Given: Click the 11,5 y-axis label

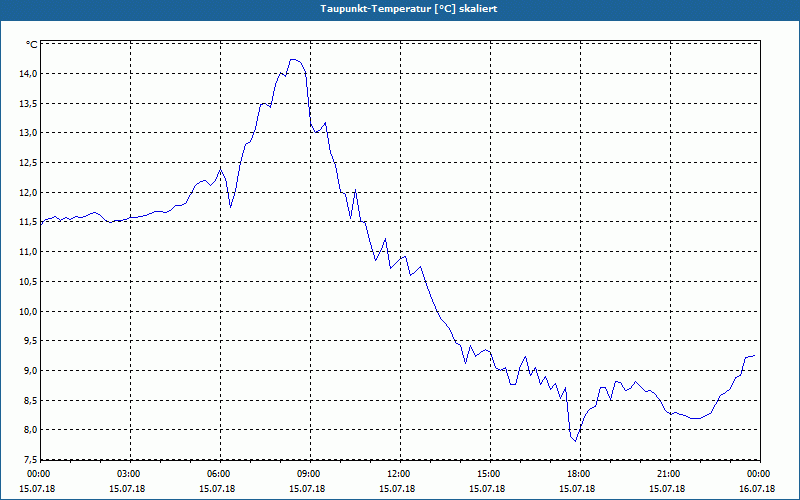Looking at the screenshot, I should pyautogui.click(x=28, y=222).
